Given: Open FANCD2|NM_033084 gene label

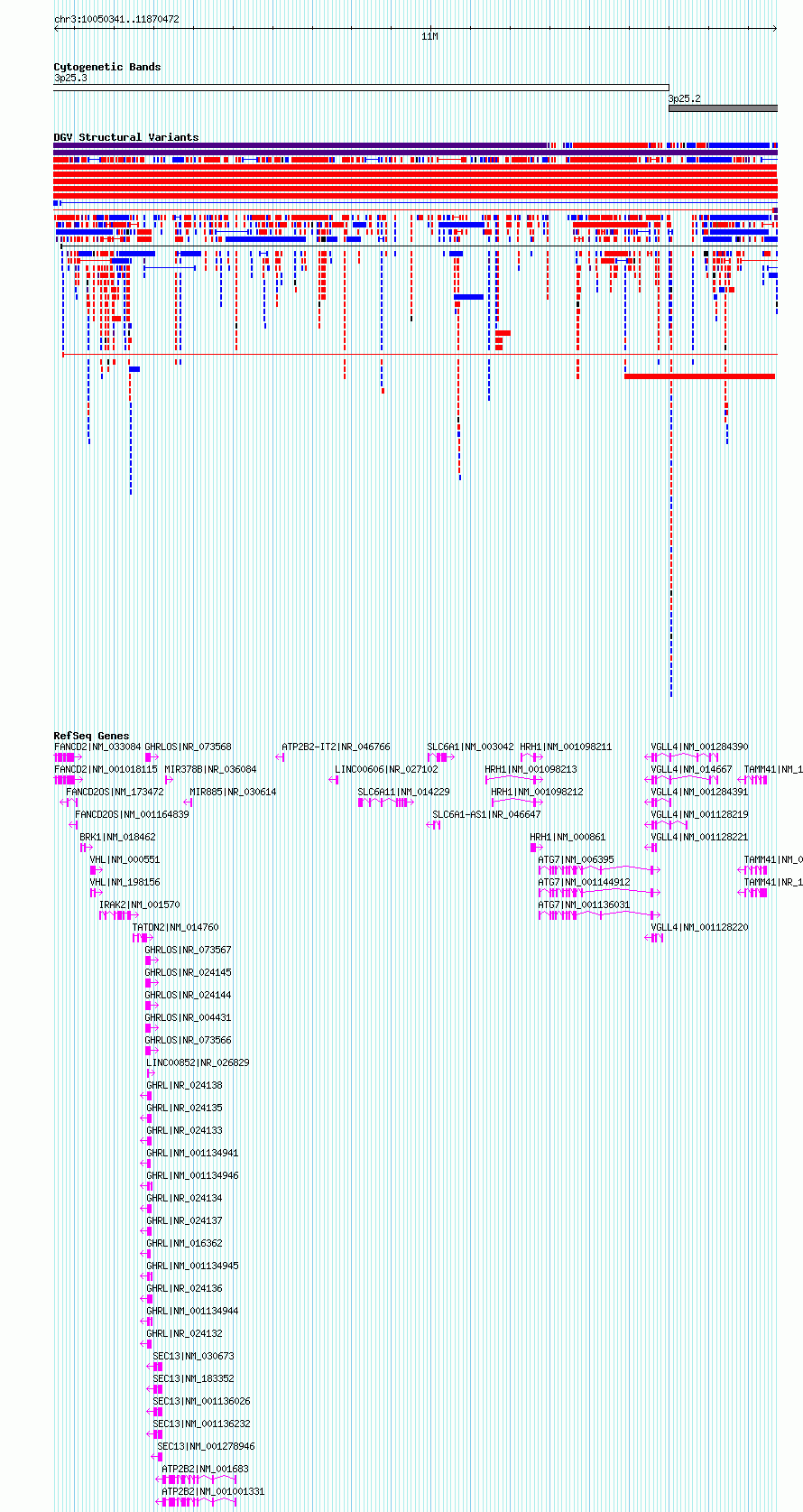Looking at the screenshot, I should coord(97,747).
